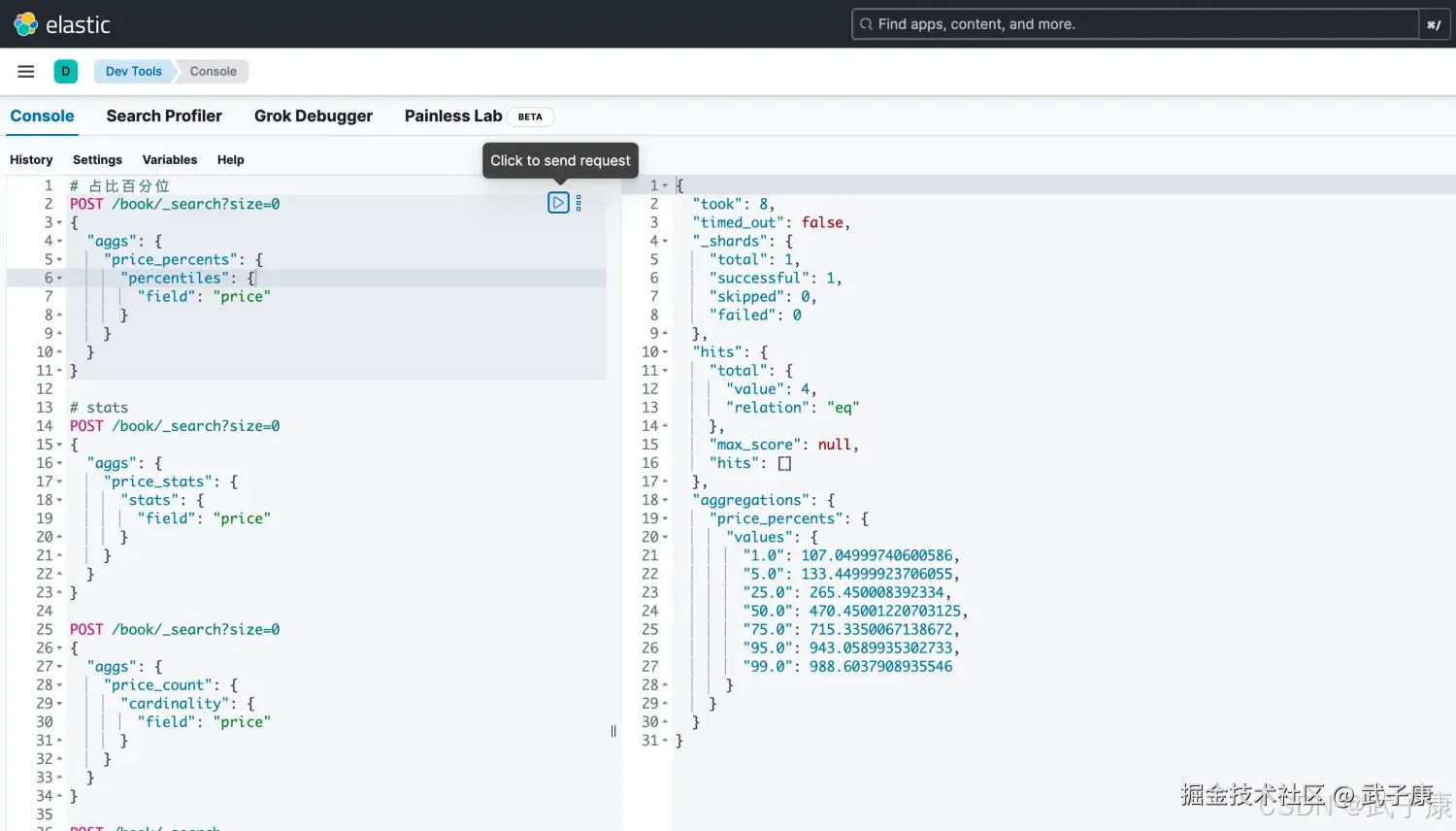Open request options three-dot menu
This screenshot has width=1456, height=831.
[579, 203]
